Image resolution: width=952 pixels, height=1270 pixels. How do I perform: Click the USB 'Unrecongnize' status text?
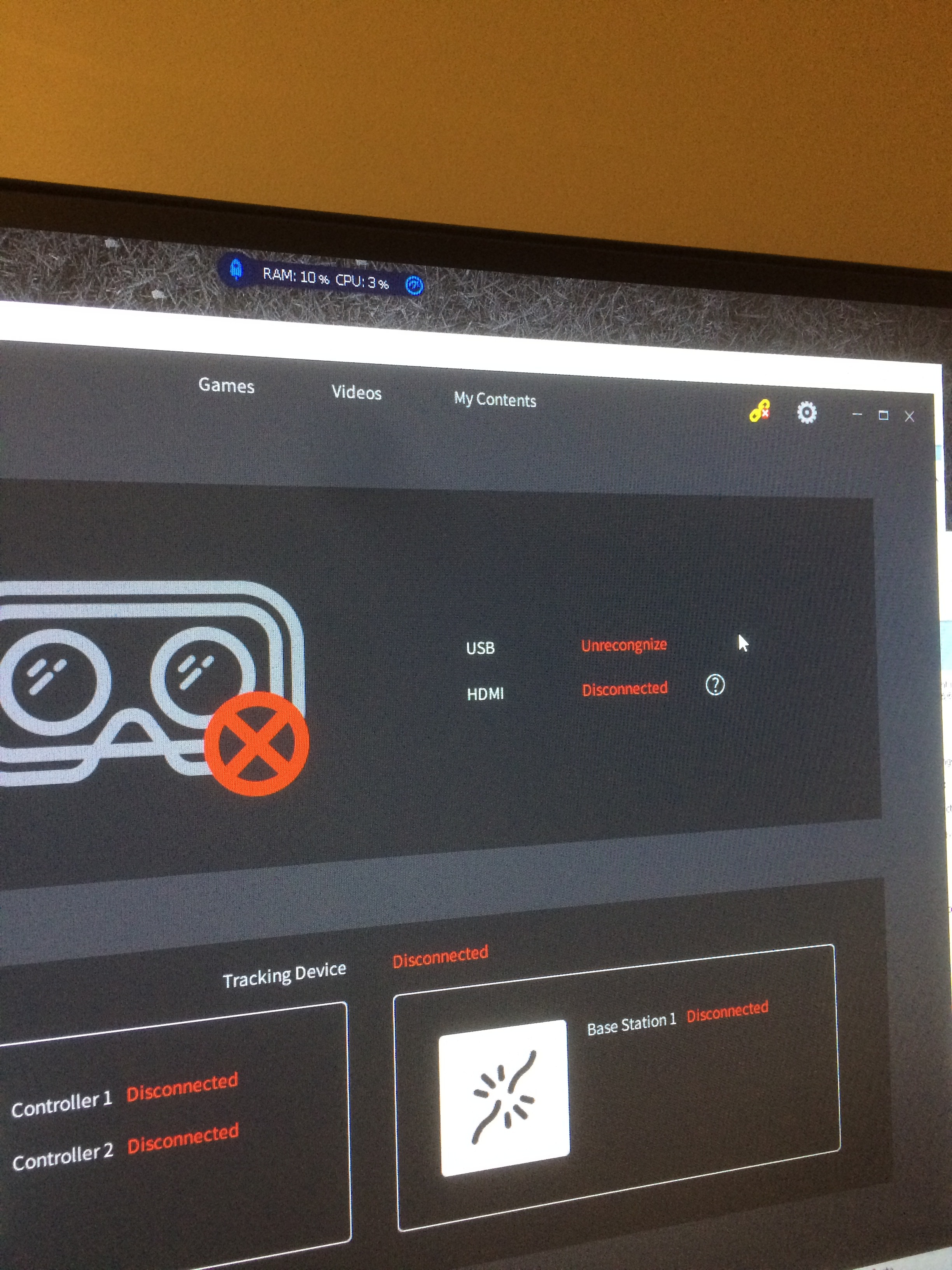[624, 646]
